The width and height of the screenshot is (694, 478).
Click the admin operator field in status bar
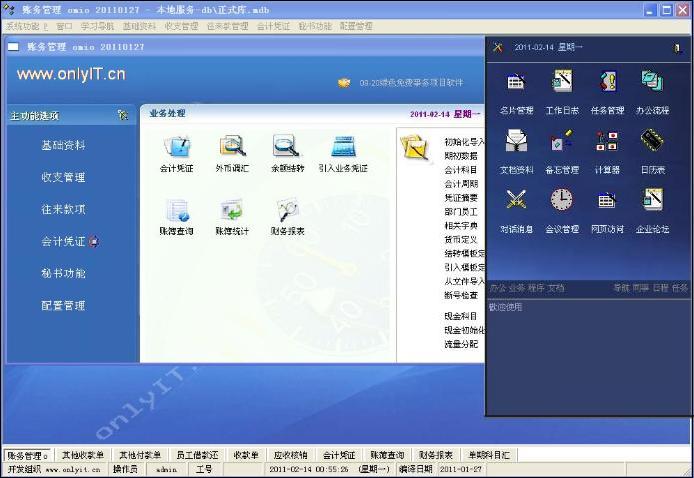pos(167,469)
